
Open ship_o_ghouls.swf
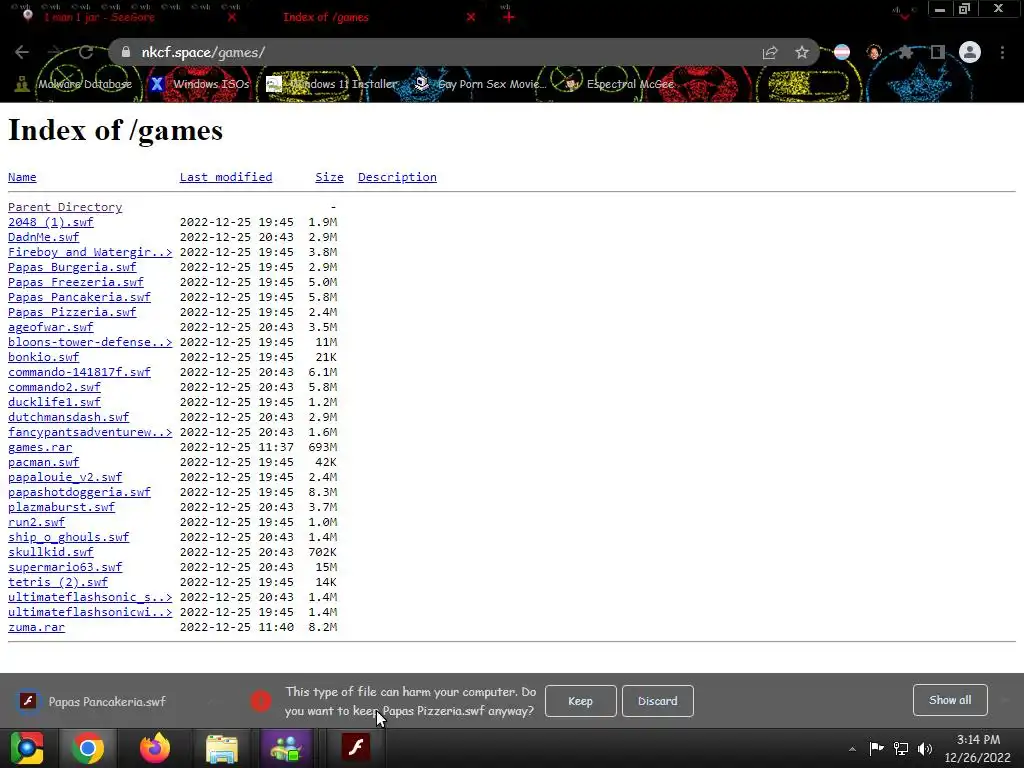(69, 537)
